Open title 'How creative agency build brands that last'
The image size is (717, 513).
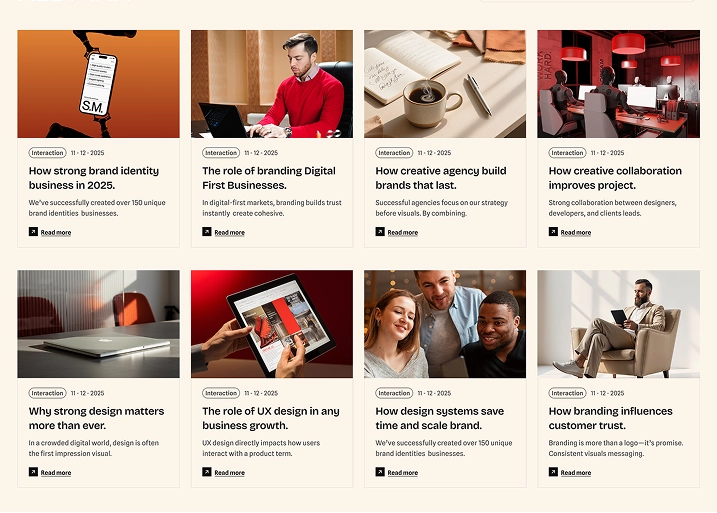point(441,178)
